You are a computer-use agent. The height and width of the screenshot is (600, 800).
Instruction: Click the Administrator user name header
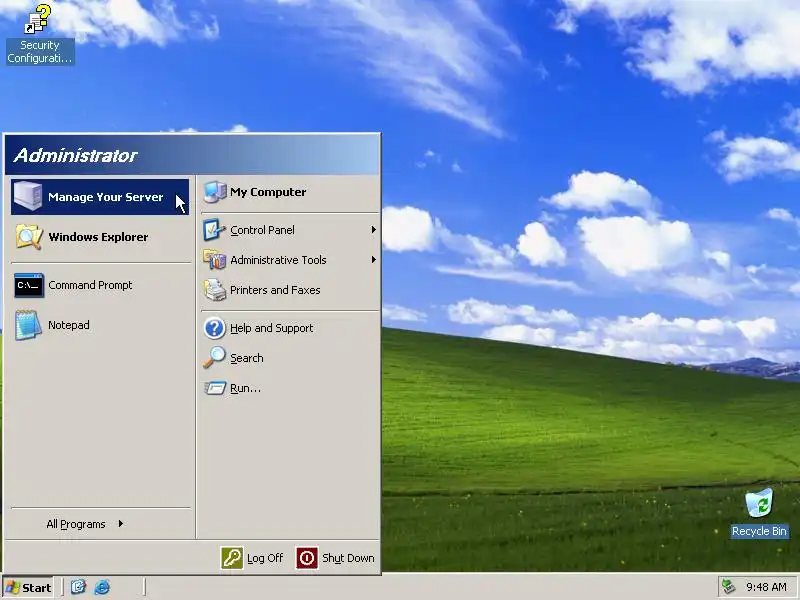(76, 156)
